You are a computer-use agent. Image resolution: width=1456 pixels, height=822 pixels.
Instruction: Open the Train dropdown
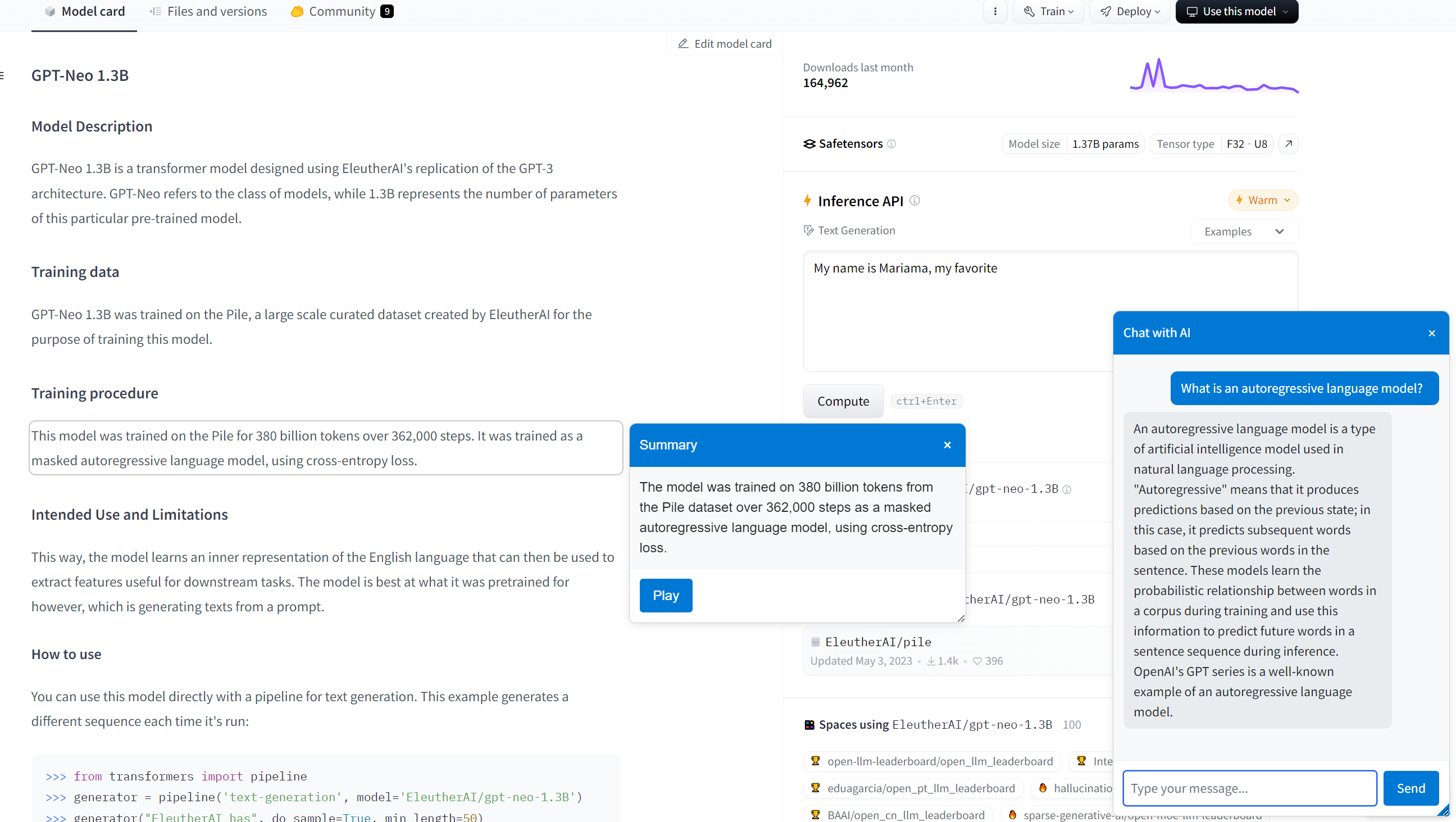[1049, 11]
